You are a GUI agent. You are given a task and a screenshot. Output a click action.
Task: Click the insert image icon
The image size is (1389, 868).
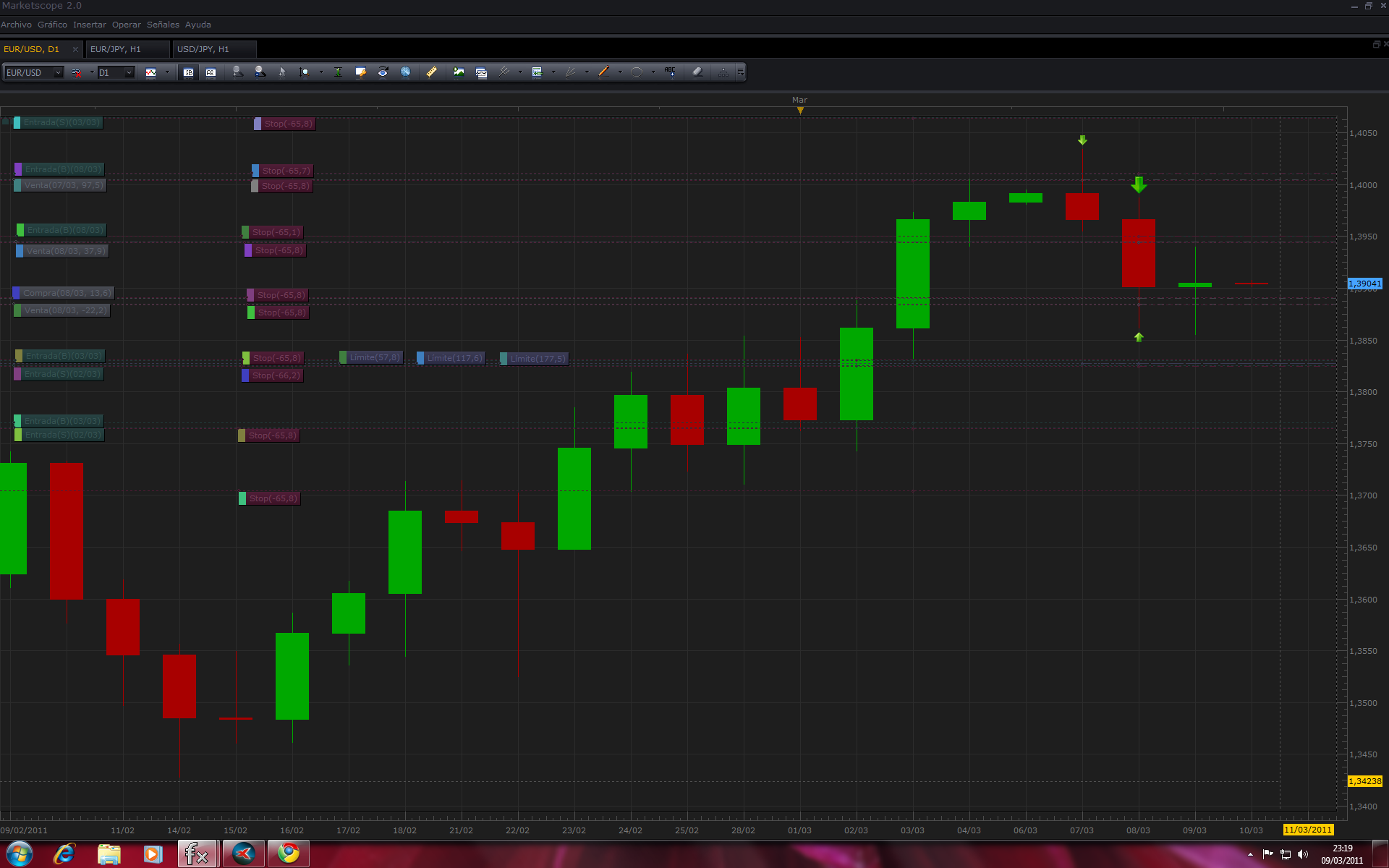(x=458, y=72)
